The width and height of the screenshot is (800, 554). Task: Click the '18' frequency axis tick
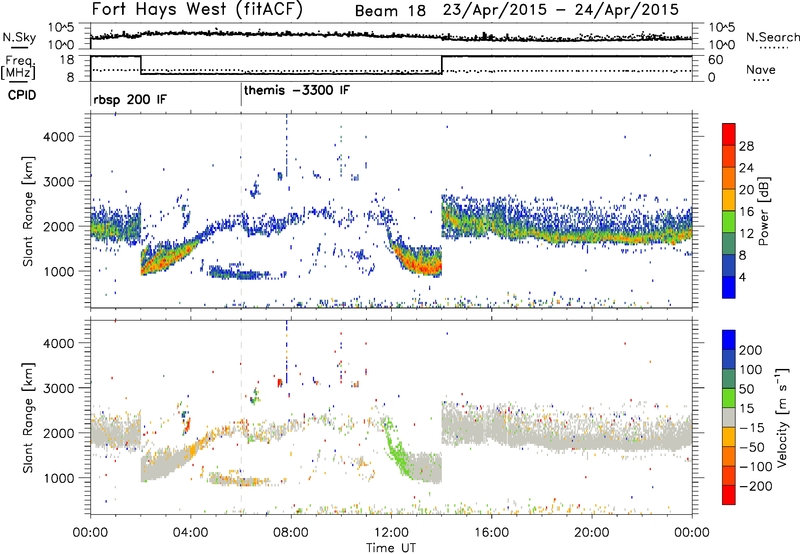point(67,60)
